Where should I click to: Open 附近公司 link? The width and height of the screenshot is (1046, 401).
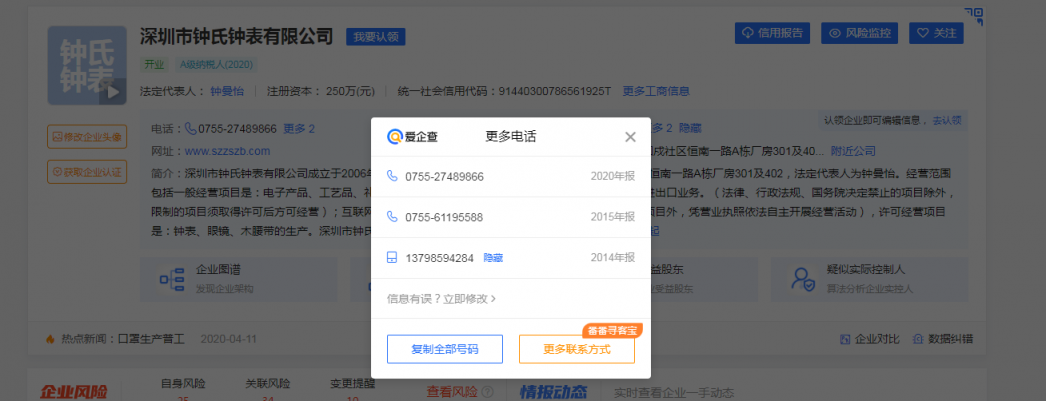(853, 151)
